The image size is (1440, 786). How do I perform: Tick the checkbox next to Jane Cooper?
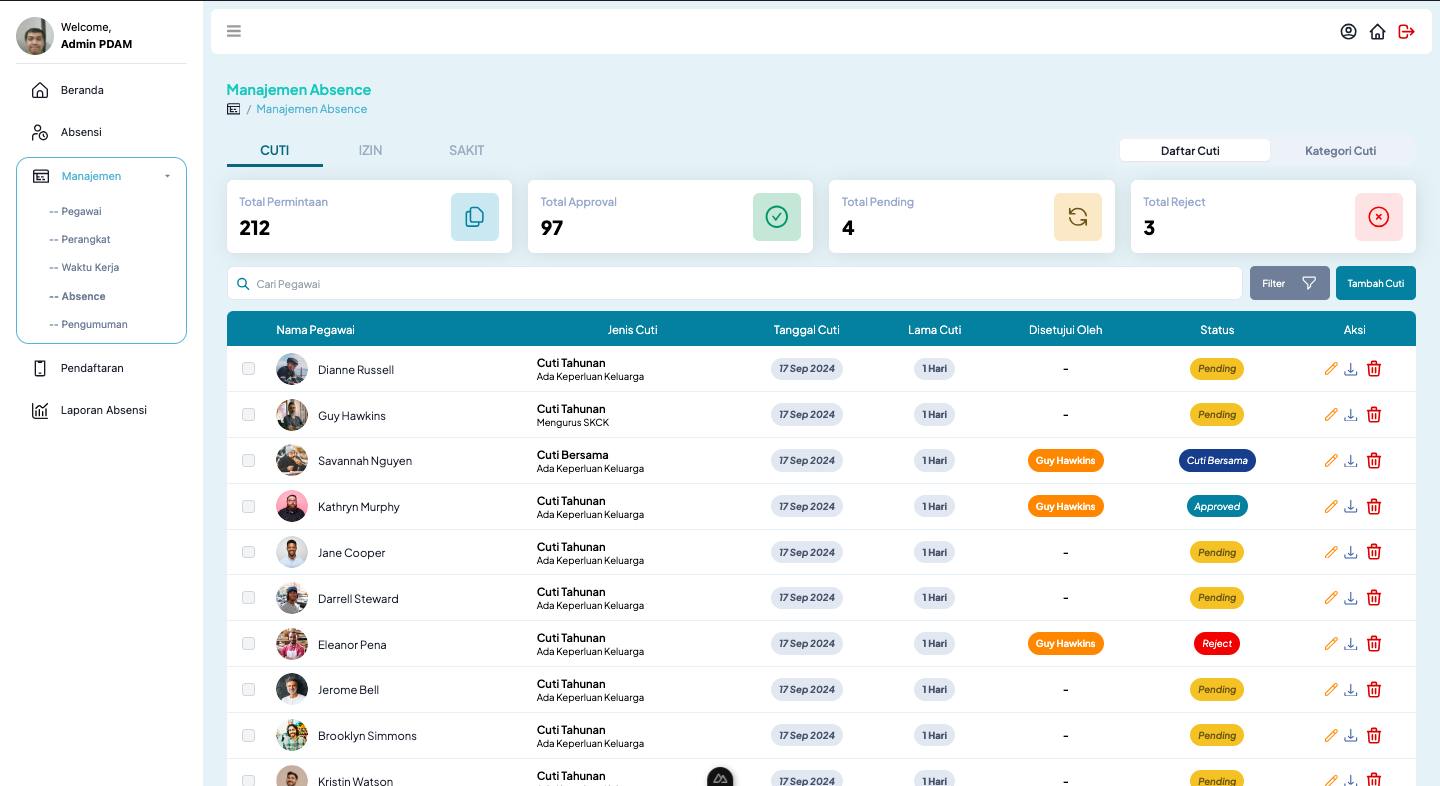point(248,552)
